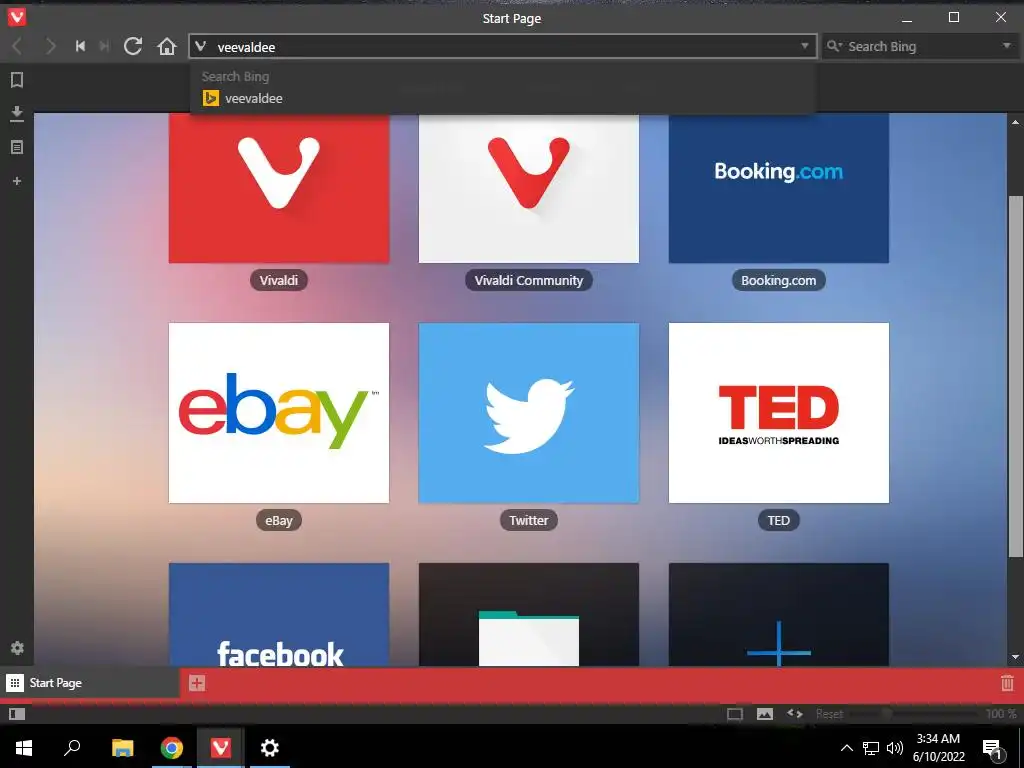Viewport: 1024px width, 768px height.
Task: Toggle image loading in status bar
Action: click(765, 714)
